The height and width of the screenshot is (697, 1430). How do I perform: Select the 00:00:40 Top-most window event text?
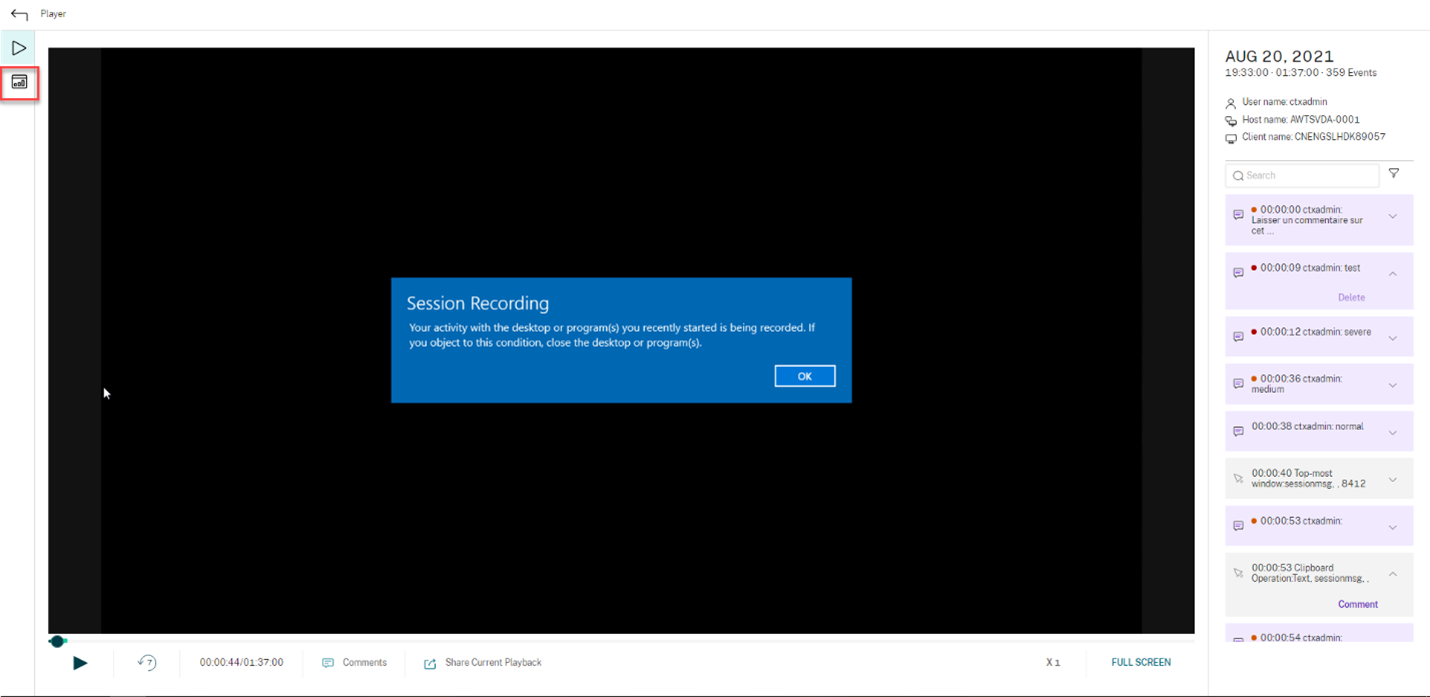coord(1308,479)
